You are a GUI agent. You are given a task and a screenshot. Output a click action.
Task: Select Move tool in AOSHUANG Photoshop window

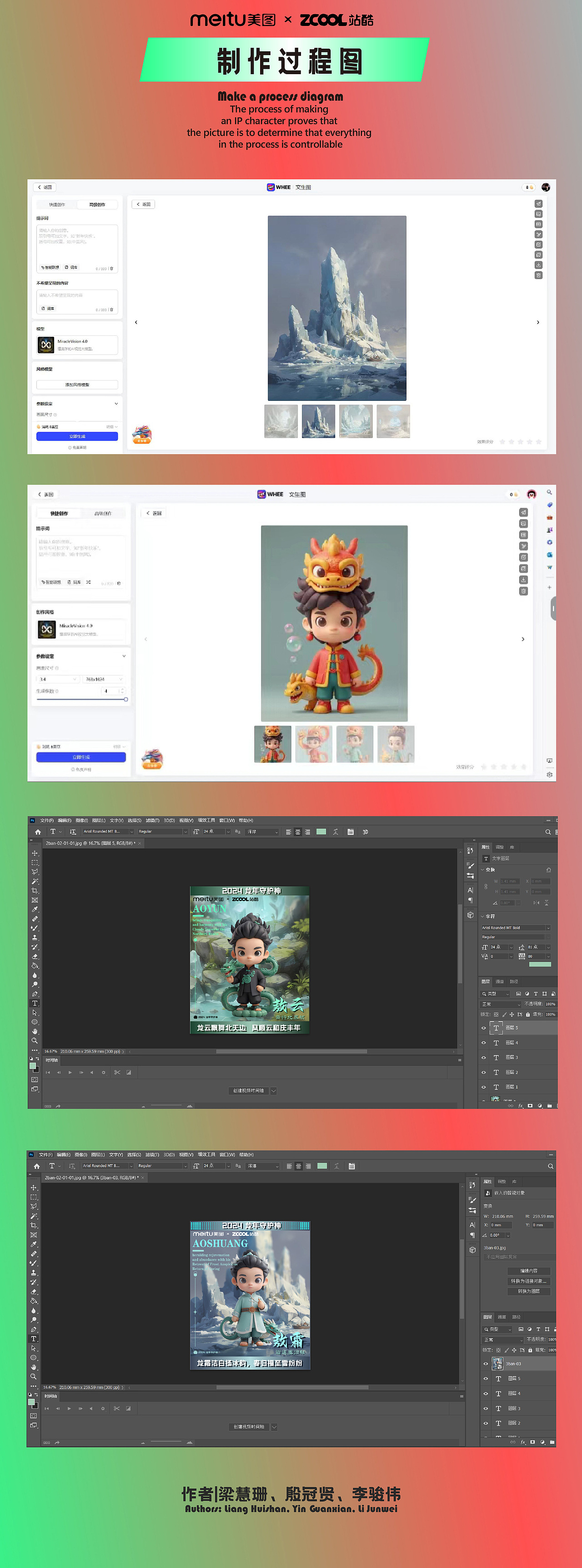click(x=34, y=1188)
